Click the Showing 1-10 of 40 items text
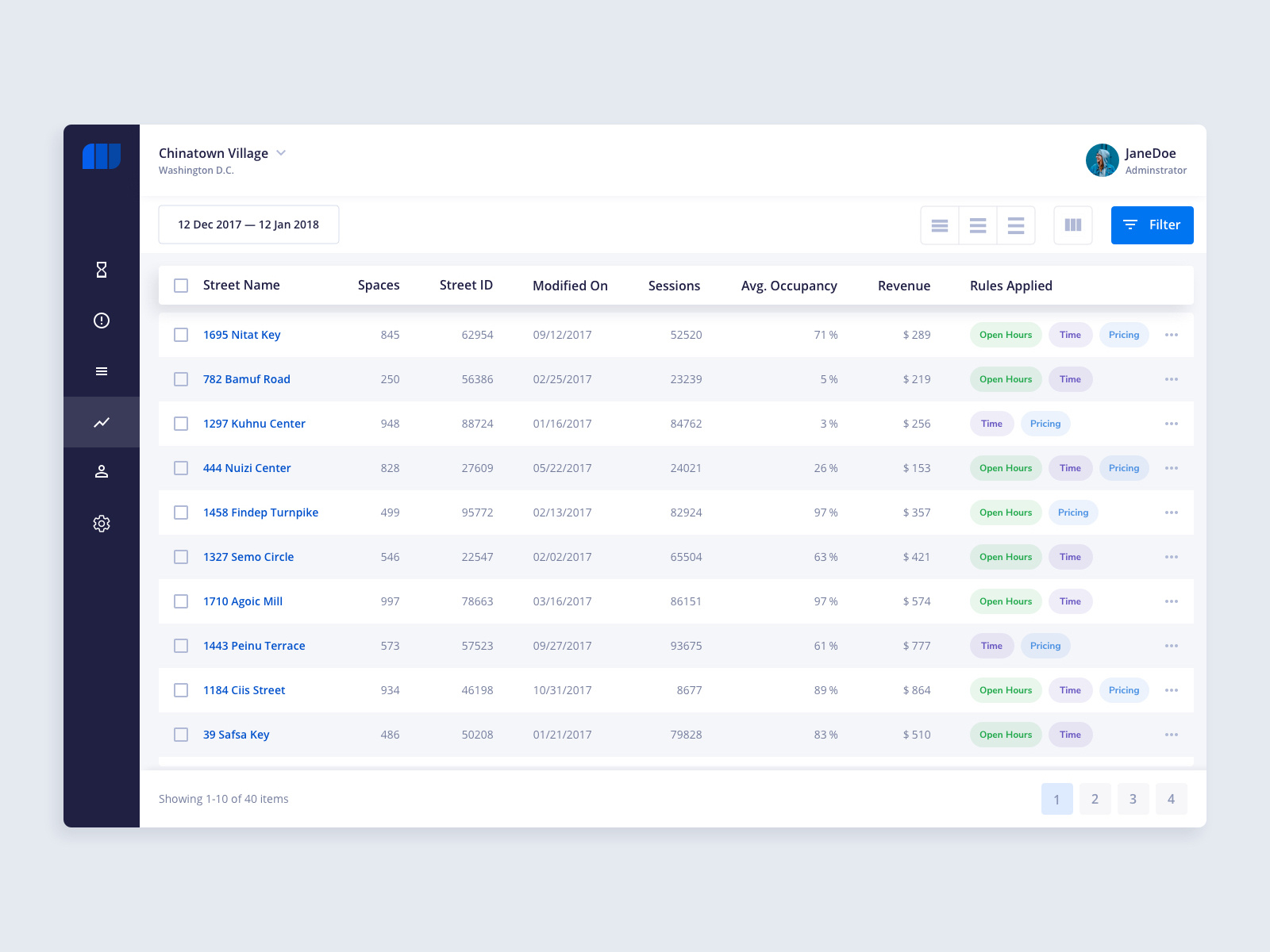1270x952 pixels. [224, 799]
